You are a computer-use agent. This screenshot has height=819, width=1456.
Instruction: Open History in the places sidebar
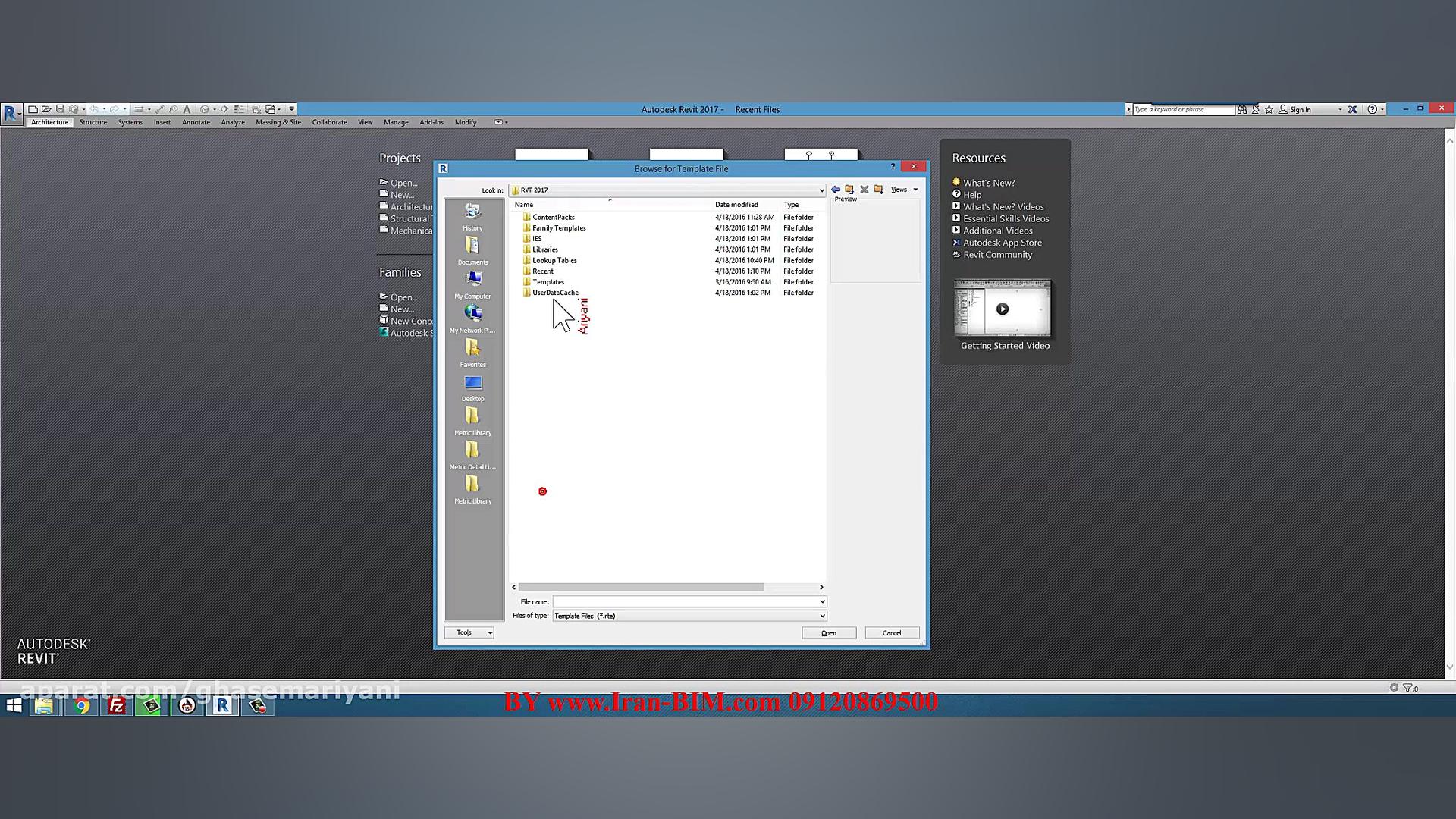(472, 217)
